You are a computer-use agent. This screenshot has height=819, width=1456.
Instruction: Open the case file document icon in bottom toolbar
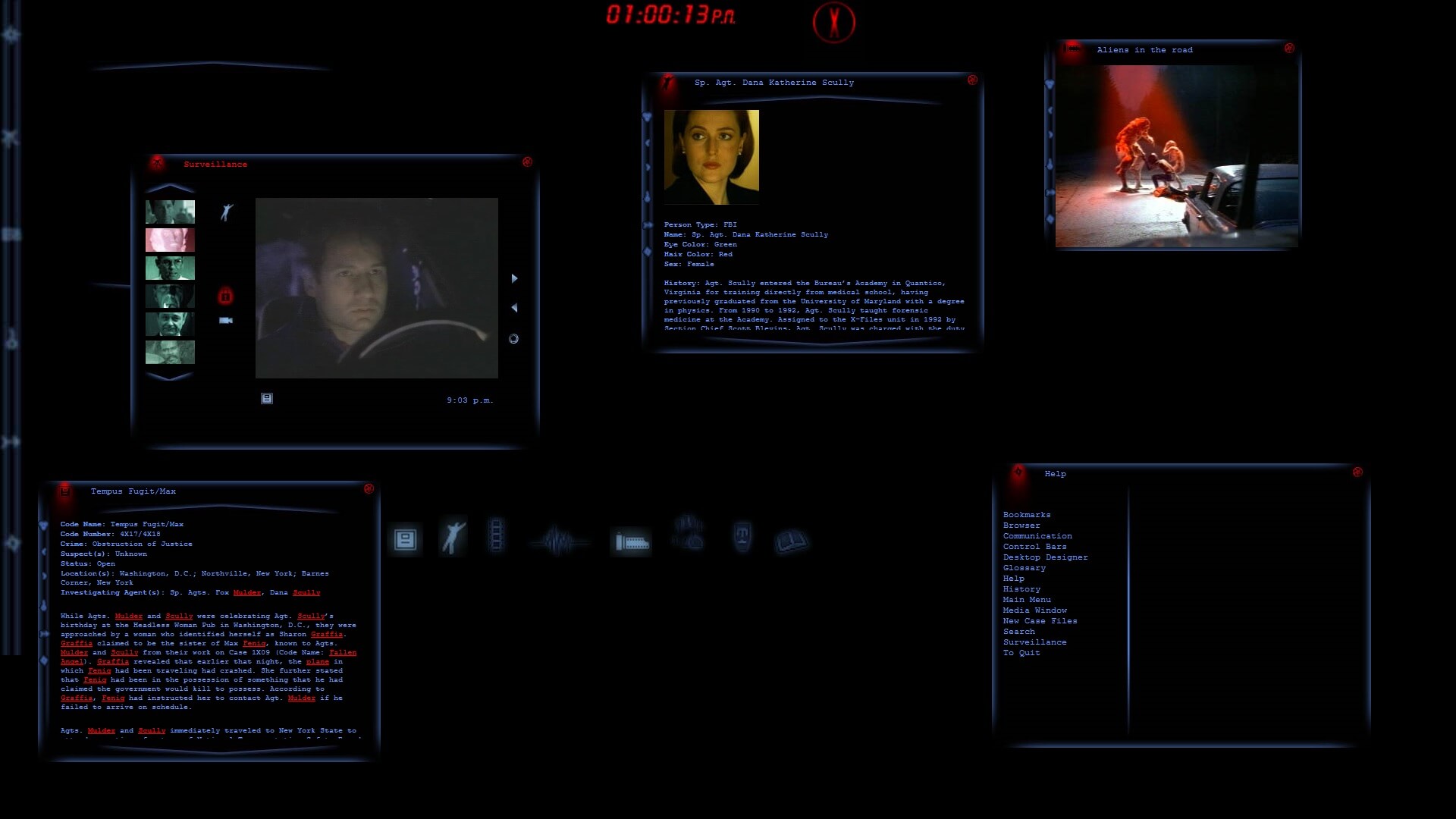[405, 539]
